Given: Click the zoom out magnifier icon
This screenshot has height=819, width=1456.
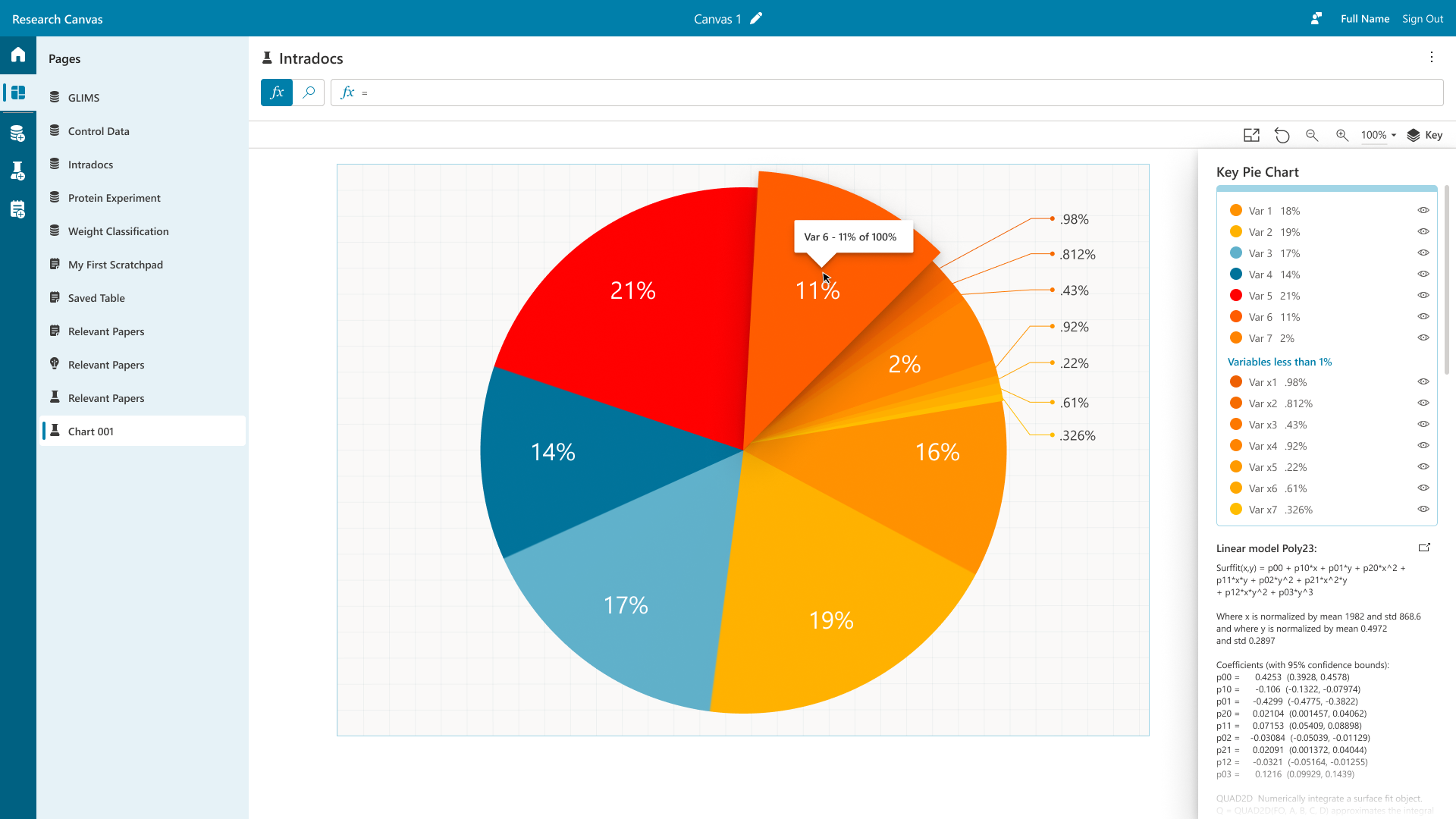Looking at the screenshot, I should click(1312, 135).
